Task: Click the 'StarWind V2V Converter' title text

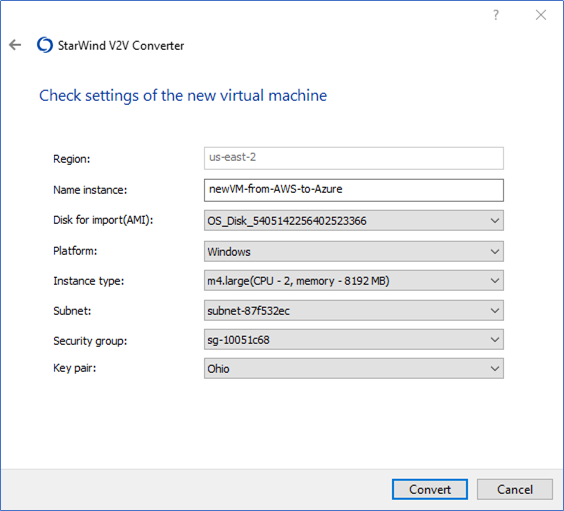Action: pyautogui.click(x=121, y=46)
